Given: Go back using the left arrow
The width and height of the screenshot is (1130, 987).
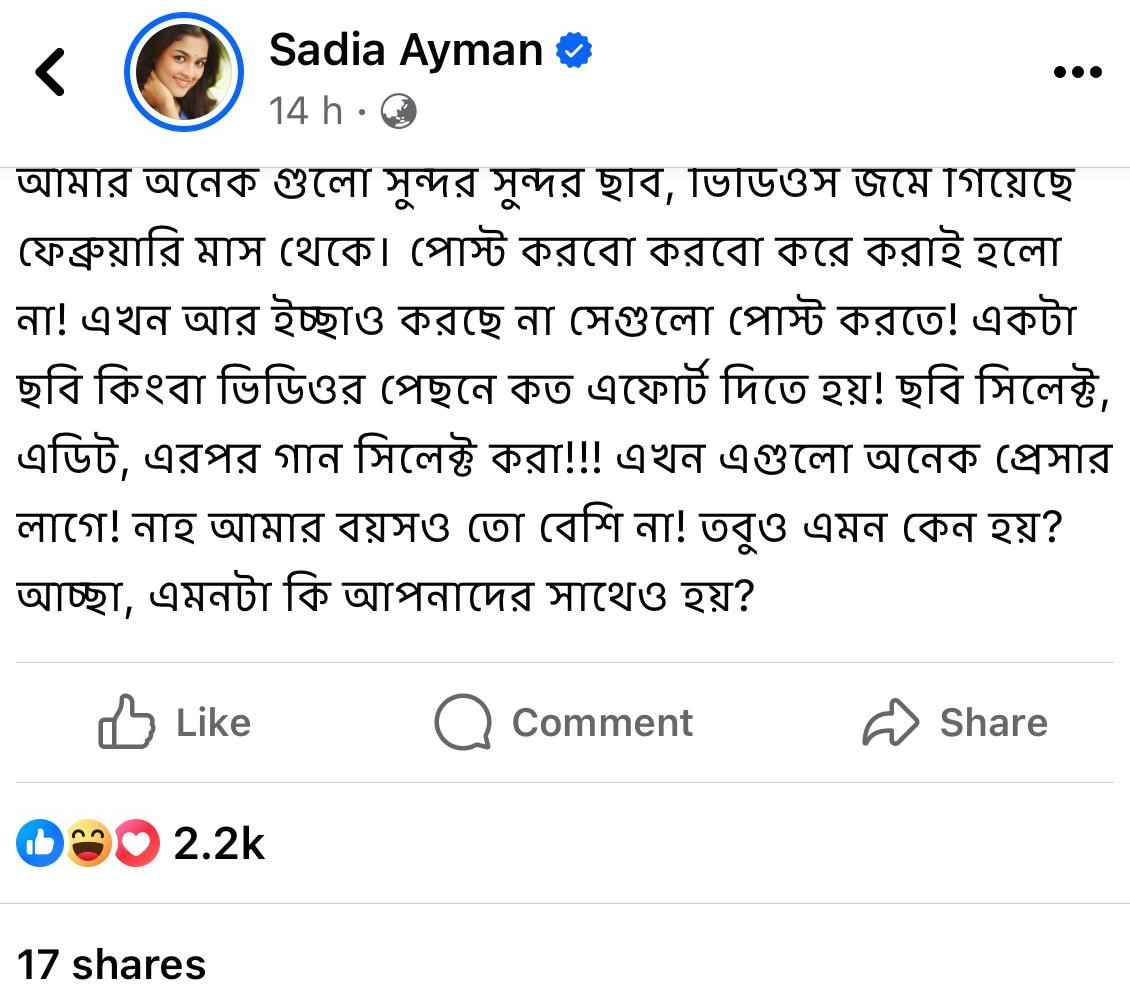Looking at the screenshot, I should point(50,72).
